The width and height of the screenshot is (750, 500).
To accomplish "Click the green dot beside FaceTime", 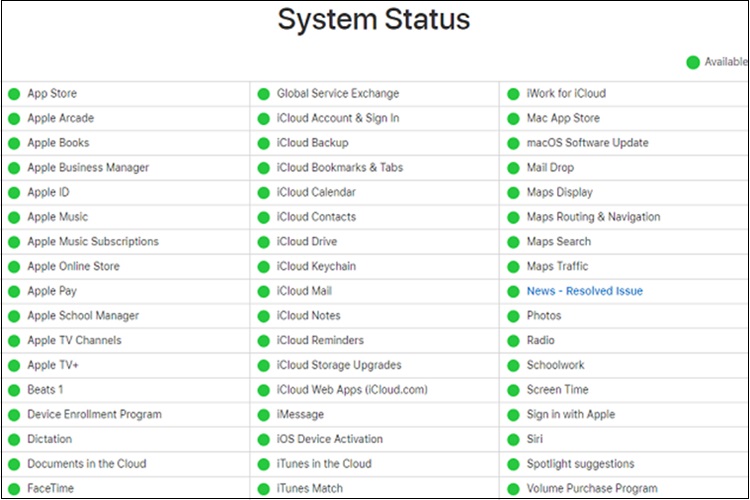I will tap(14, 489).
